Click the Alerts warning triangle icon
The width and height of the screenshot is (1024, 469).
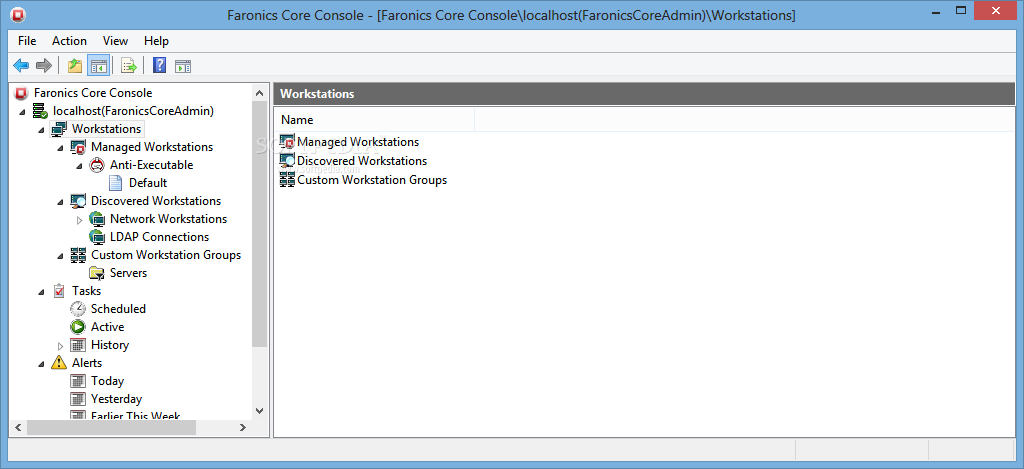59,363
